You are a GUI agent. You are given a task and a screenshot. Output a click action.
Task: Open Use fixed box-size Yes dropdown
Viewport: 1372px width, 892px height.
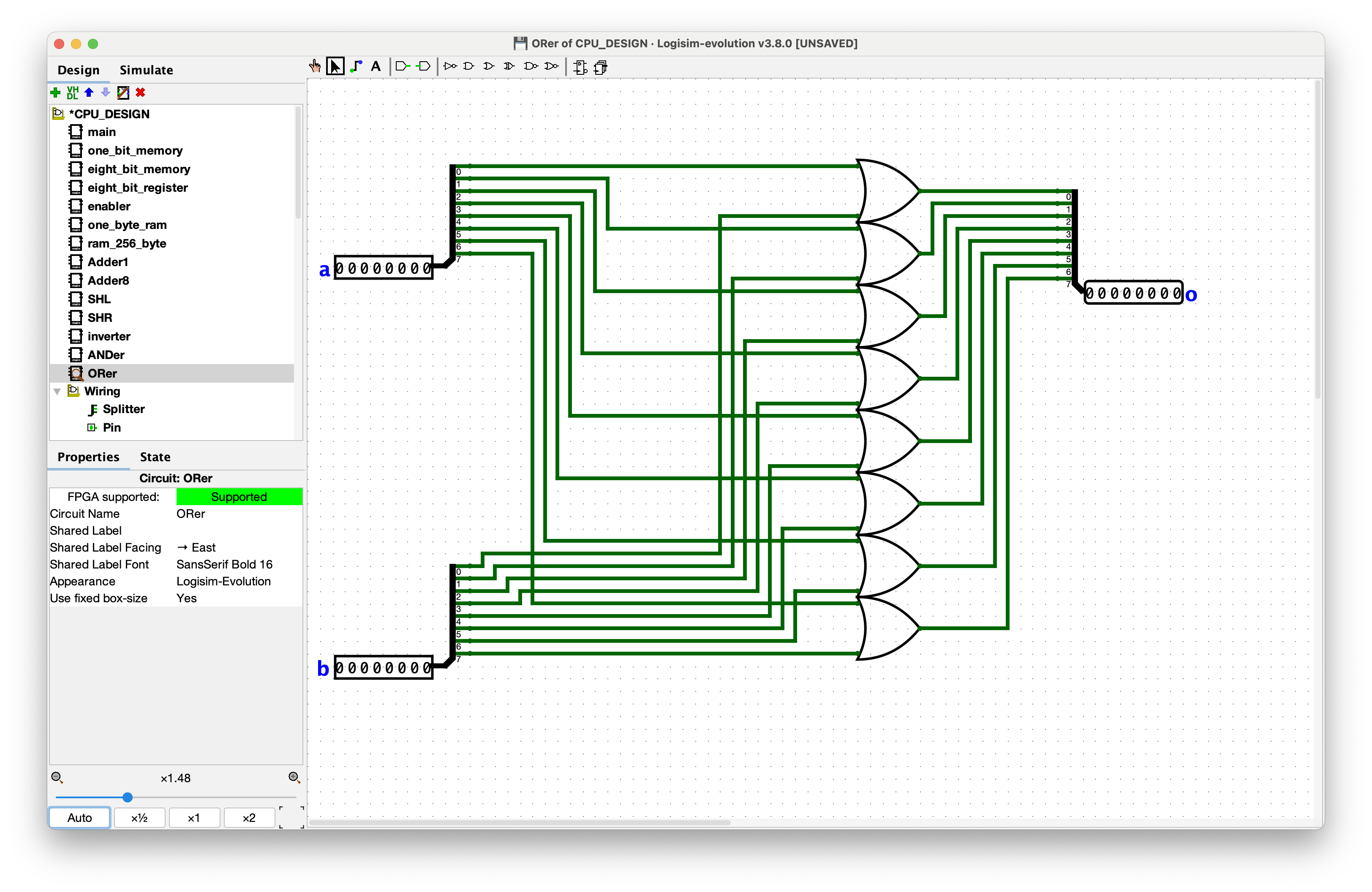239,598
